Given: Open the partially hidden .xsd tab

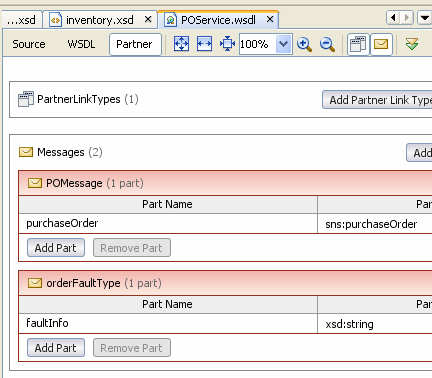Looking at the screenshot, I should (21, 20).
